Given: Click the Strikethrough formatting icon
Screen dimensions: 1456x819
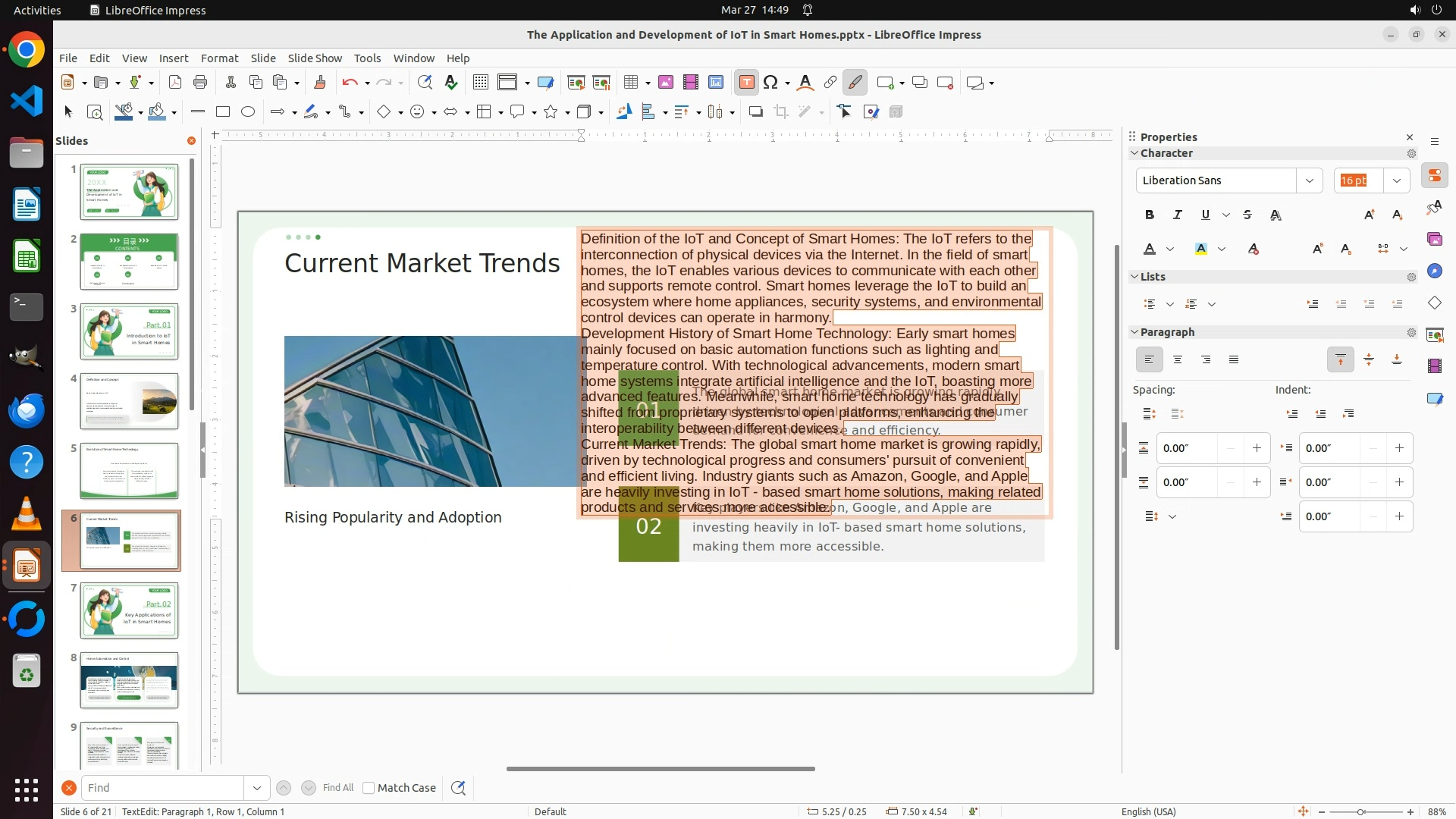Looking at the screenshot, I should [x=1247, y=215].
